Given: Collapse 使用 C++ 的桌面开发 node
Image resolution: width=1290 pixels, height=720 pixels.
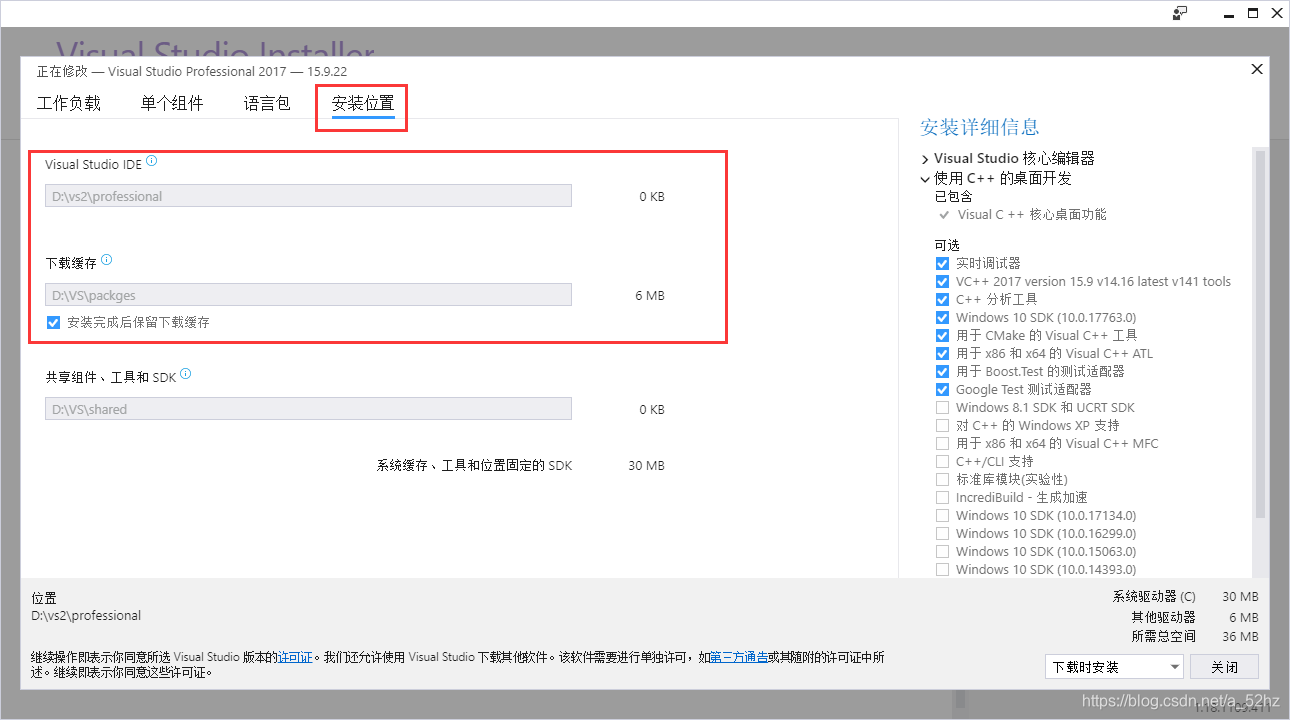Looking at the screenshot, I should pos(925,178).
